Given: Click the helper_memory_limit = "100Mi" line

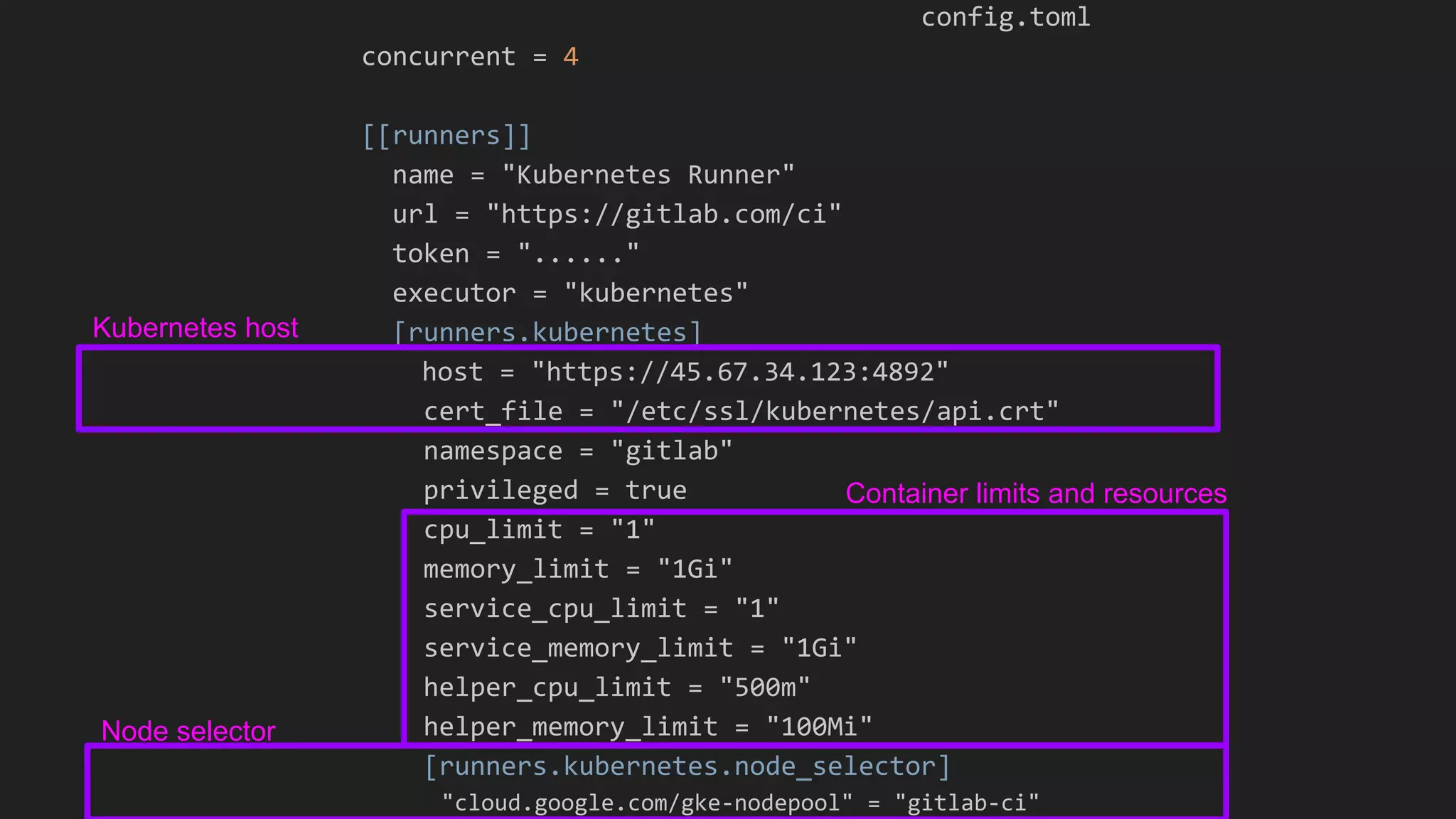Looking at the screenshot, I should click(648, 727).
